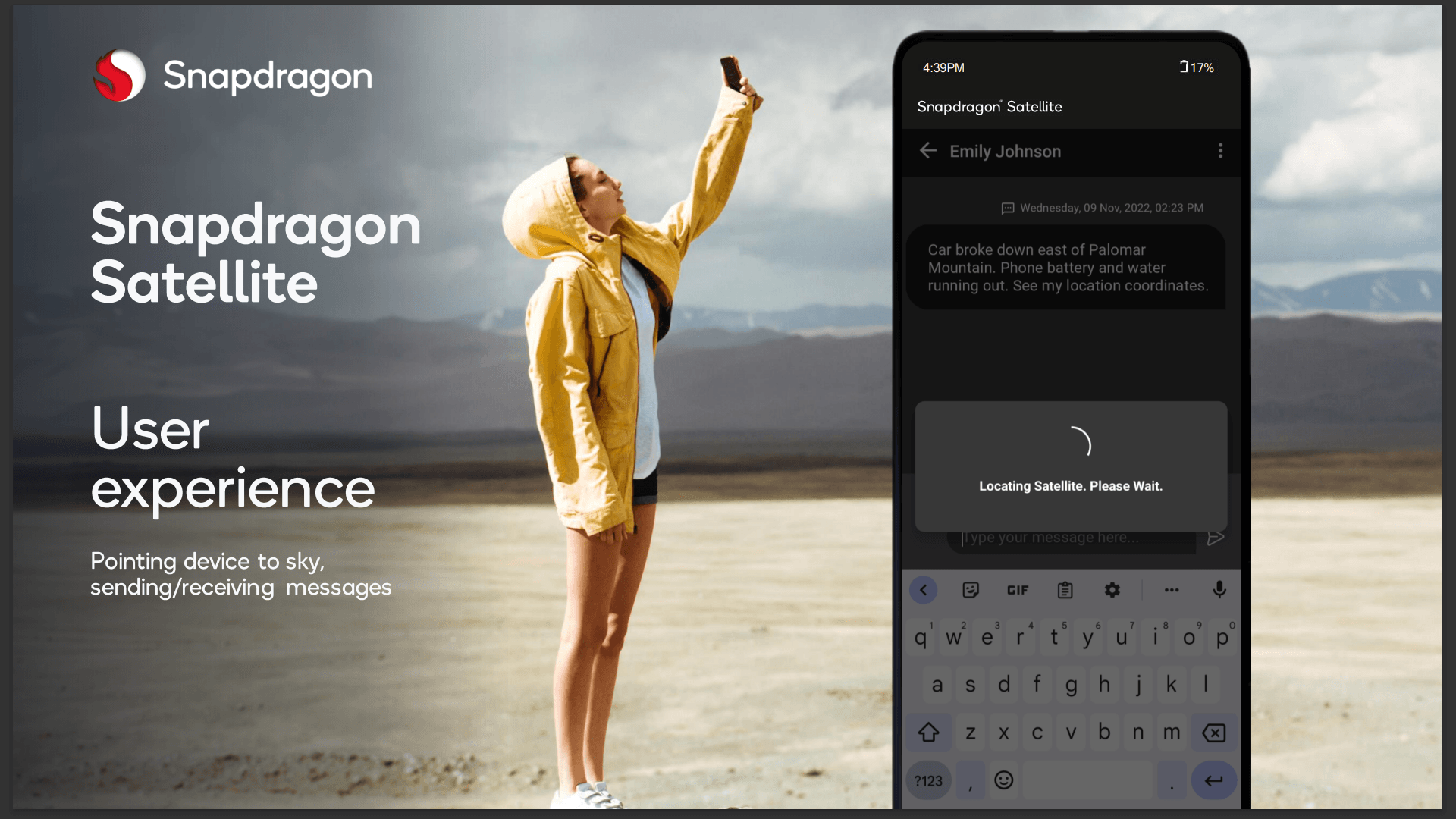Tap the send message arrow icon
The width and height of the screenshot is (1456, 819).
1216,537
